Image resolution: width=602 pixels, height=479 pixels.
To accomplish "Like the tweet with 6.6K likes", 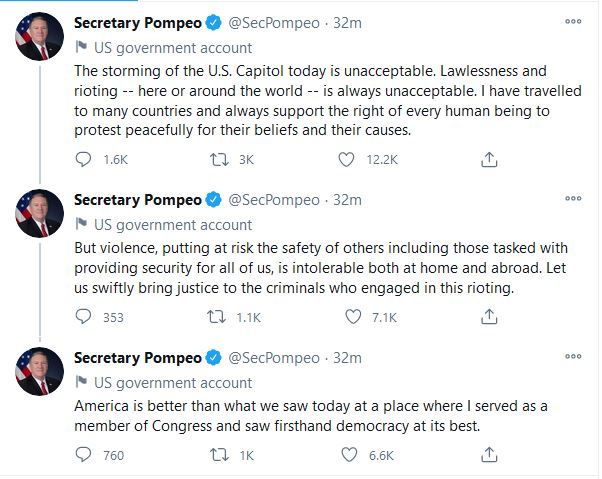I will [349, 455].
